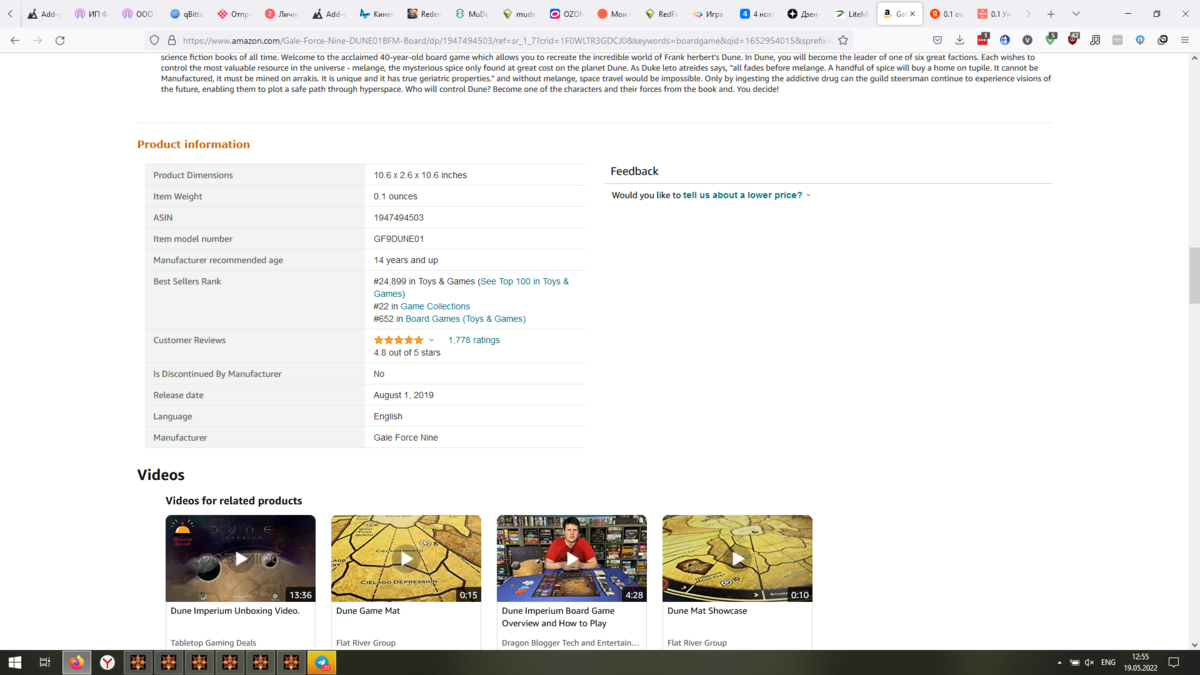Open Task View on the taskbar
This screenshot has width=1200, height=675.
(45, 662)
